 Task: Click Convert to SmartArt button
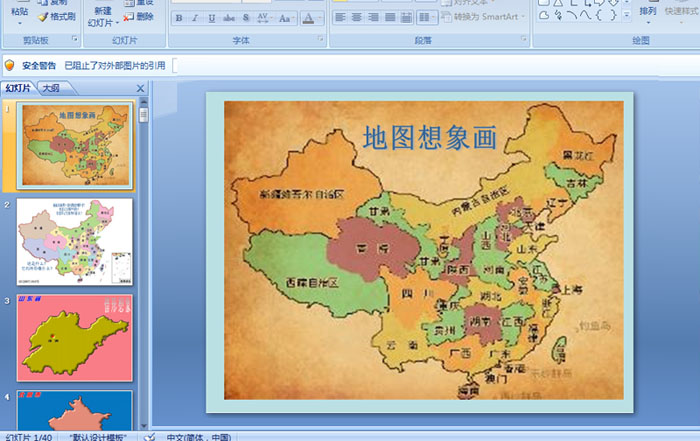[x=483, y=17]
